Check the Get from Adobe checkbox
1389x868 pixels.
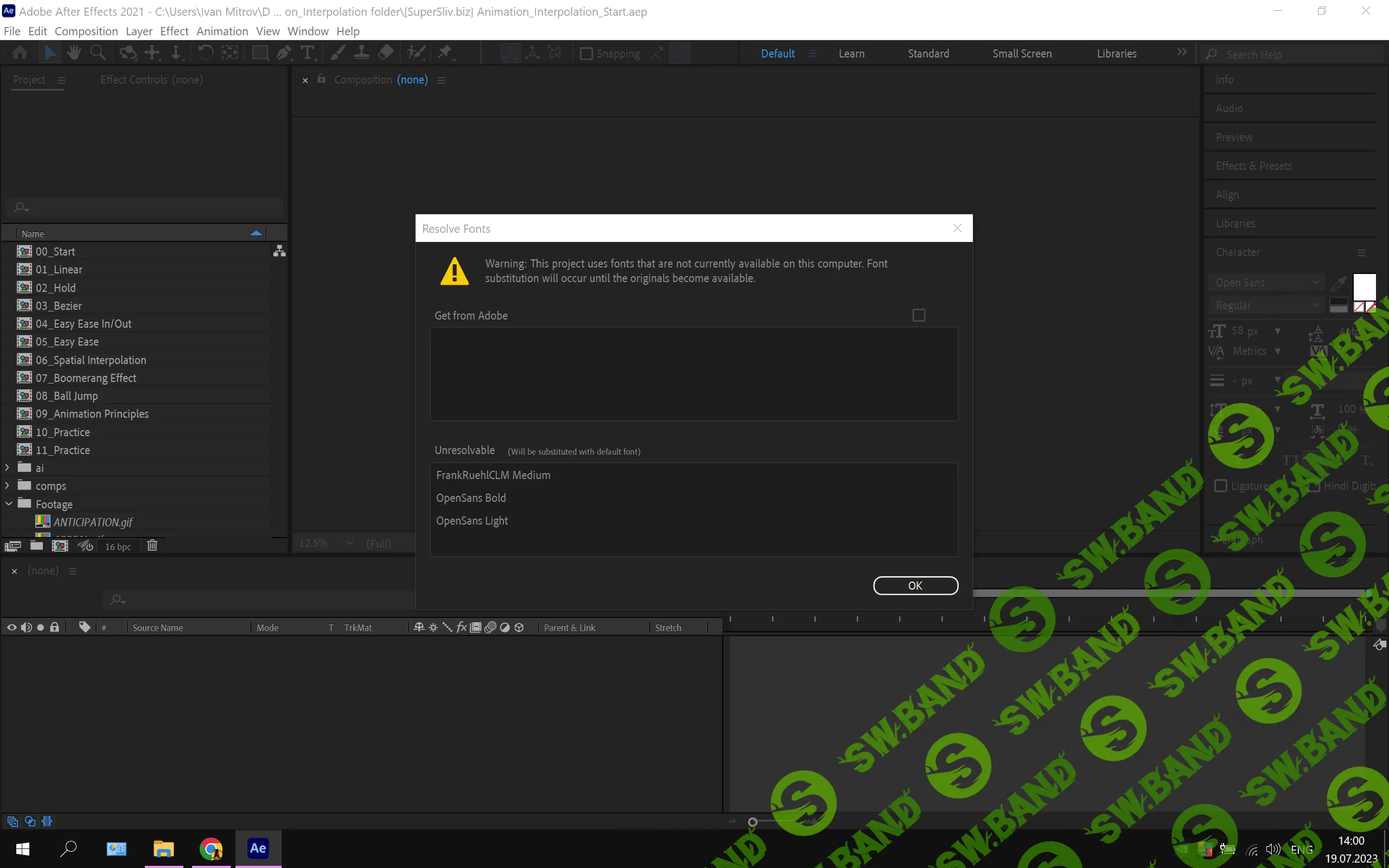[919, 315]
